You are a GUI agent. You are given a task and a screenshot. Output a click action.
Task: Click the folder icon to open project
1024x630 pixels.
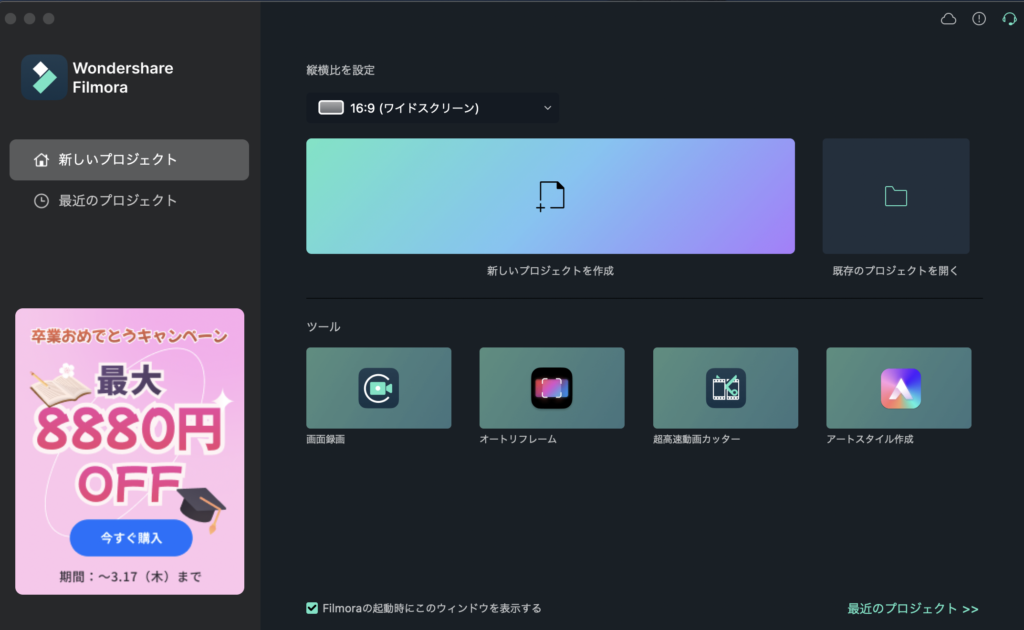click(895, 196)
